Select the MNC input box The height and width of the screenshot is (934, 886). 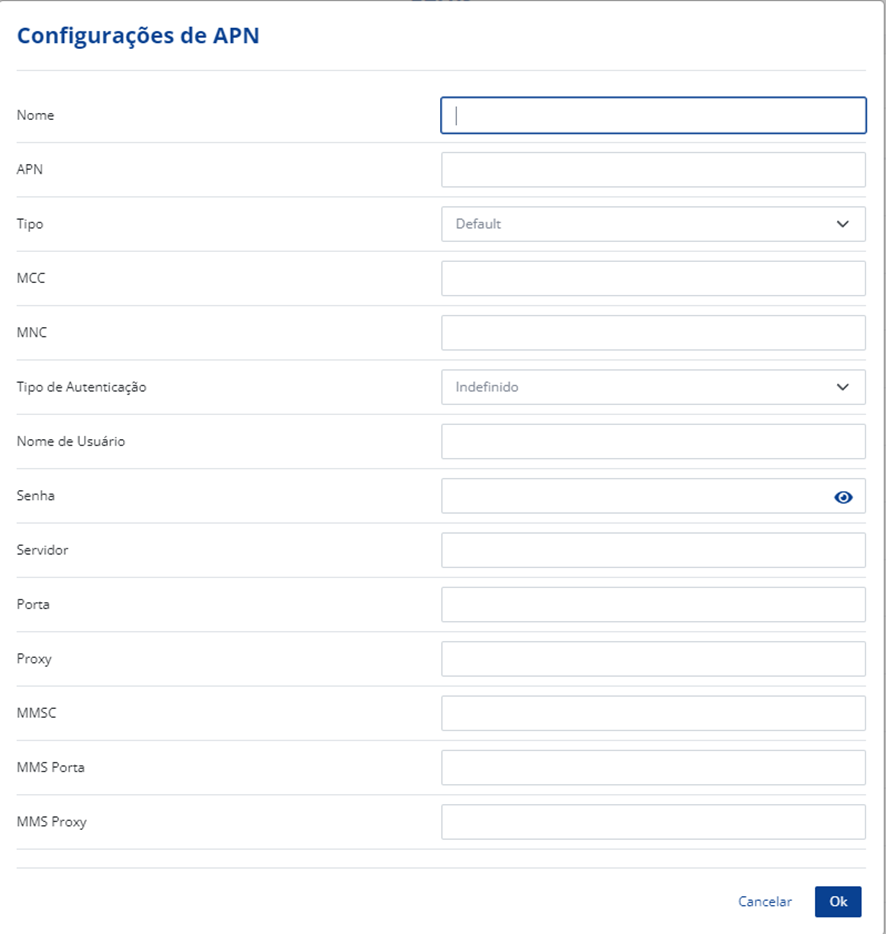tap(653, 333)
